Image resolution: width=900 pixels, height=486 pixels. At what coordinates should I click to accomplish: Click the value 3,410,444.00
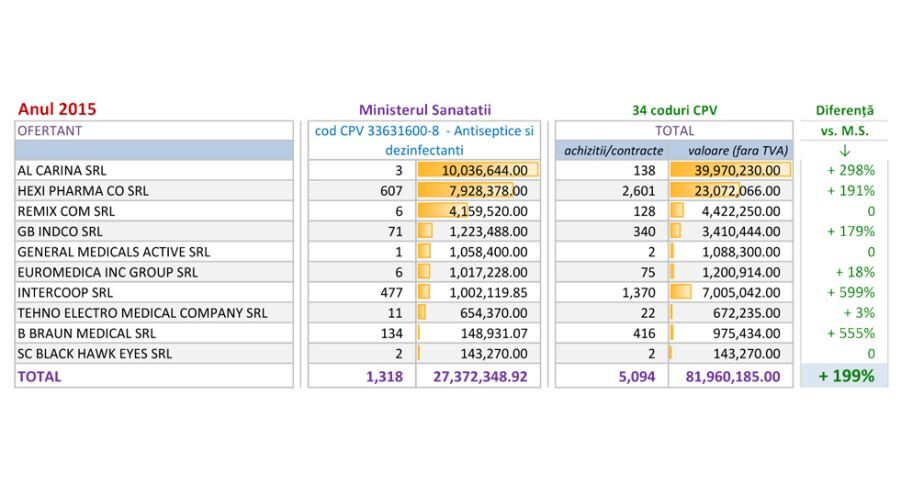click(741, 232)
